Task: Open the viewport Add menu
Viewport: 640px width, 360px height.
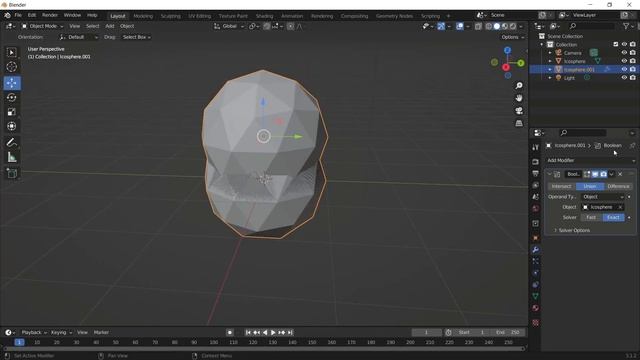Action: [x=109, y=26]
